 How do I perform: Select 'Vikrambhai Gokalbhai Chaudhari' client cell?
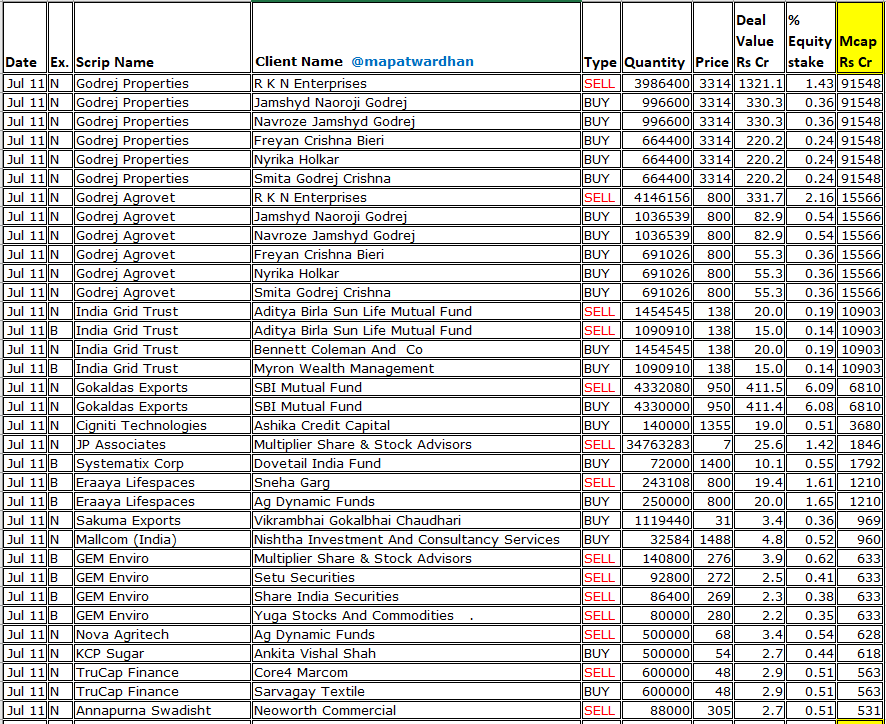coord(416,521)
